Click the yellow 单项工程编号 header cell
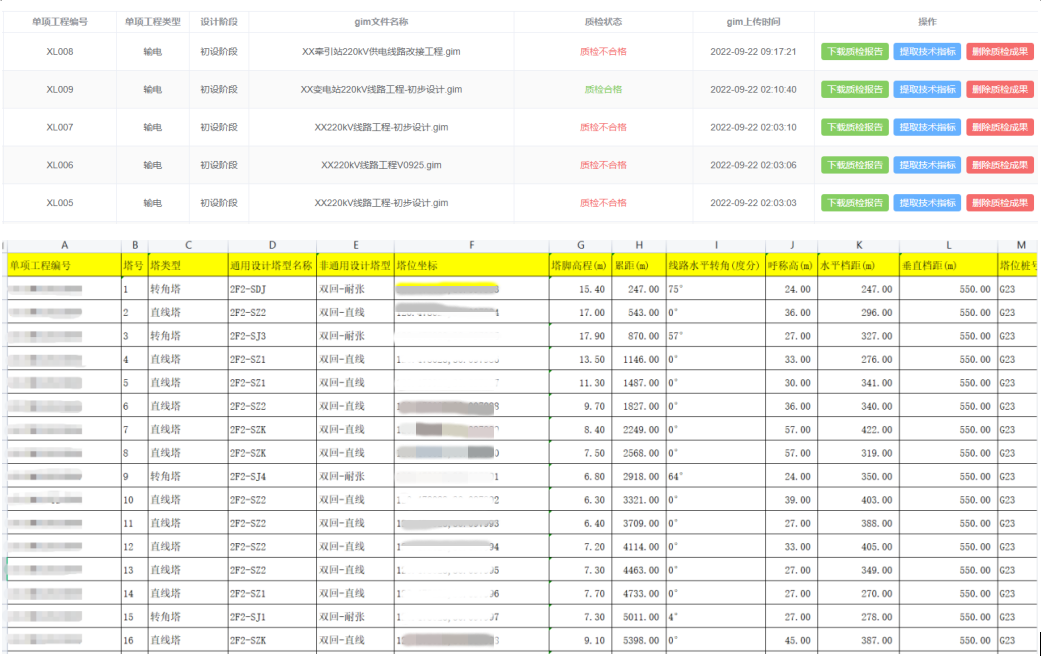This screenshot has height=656, width=1041. (64, 266)
